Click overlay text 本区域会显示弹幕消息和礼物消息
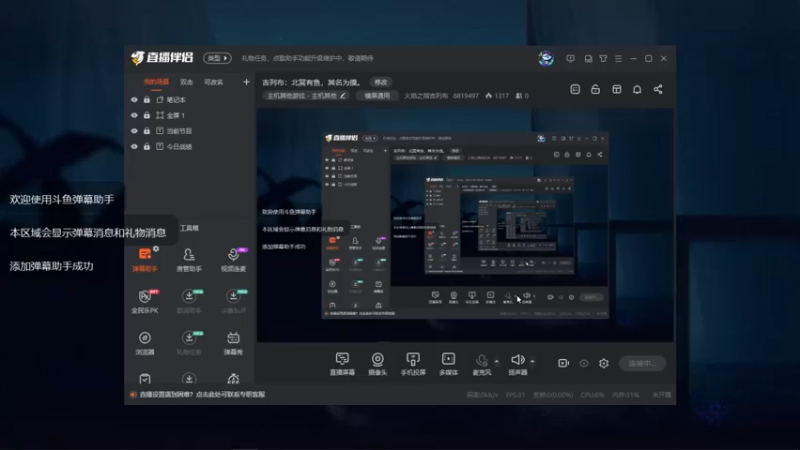Screen dimensions: 800x450 point(88,233)
